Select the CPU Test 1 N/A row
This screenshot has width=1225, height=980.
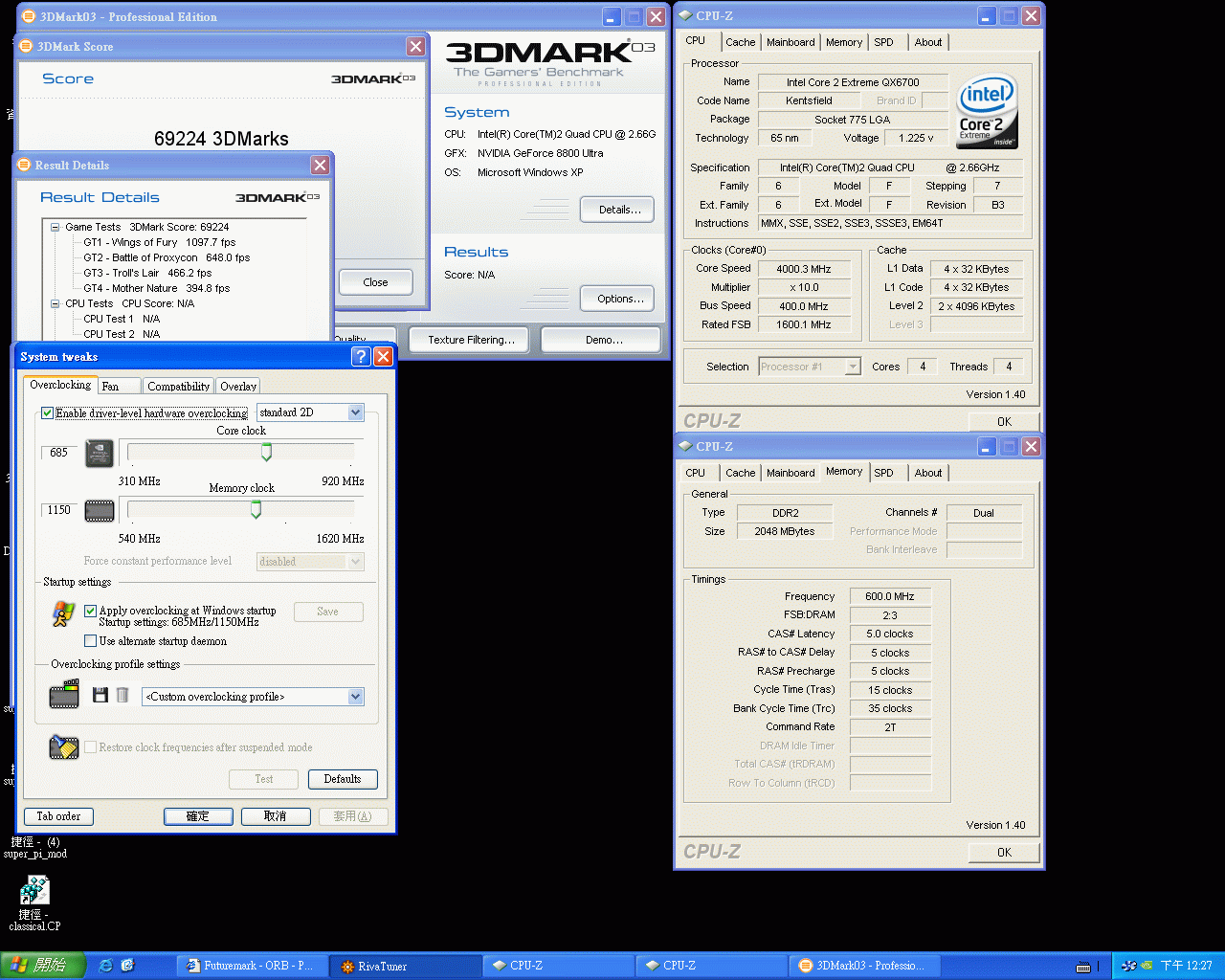[122, 320]
